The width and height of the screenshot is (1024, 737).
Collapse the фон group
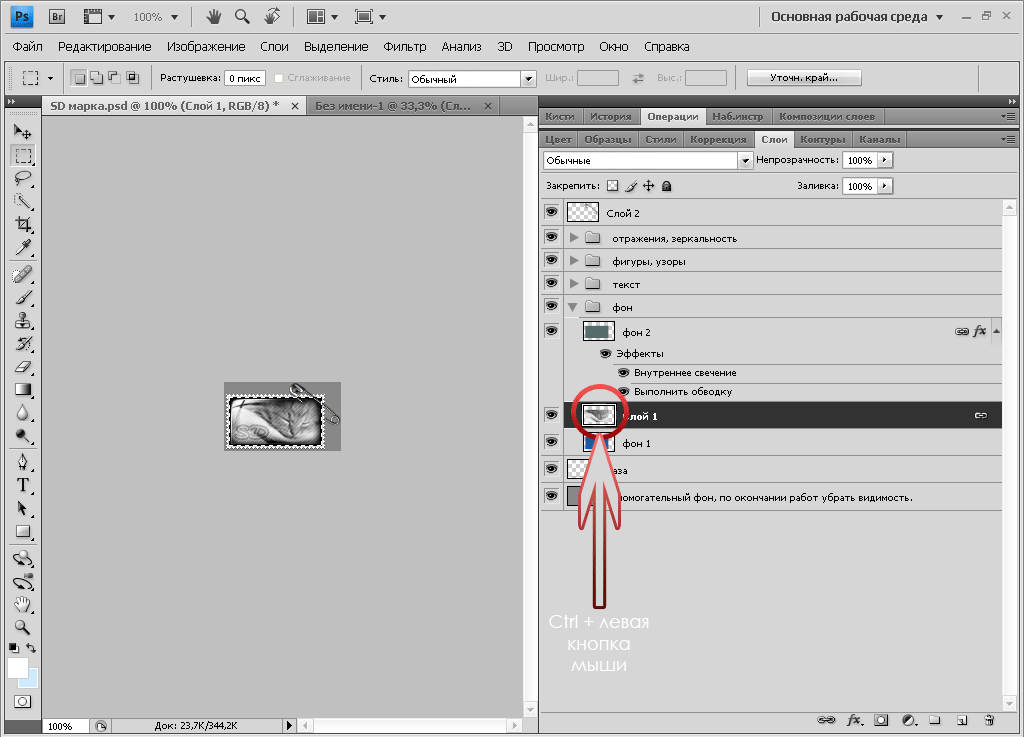(x=573, y=307)
